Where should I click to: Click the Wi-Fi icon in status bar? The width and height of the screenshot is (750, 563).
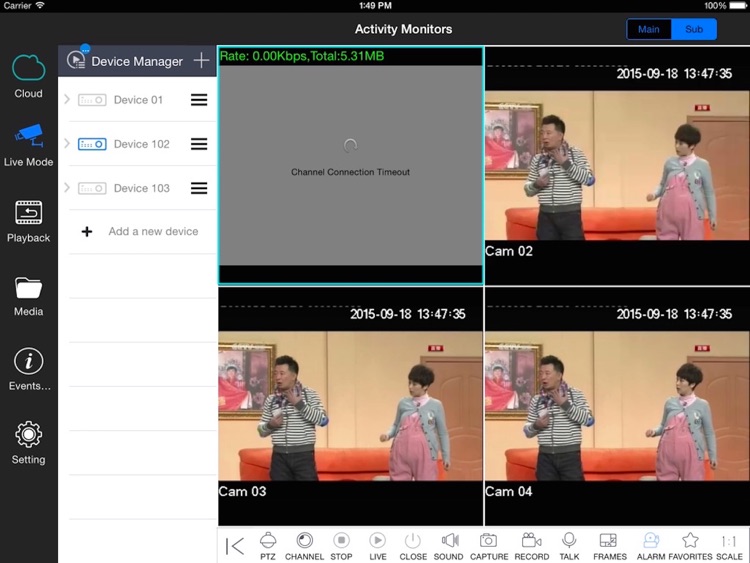pyautogui.click(x=40, y=5)
